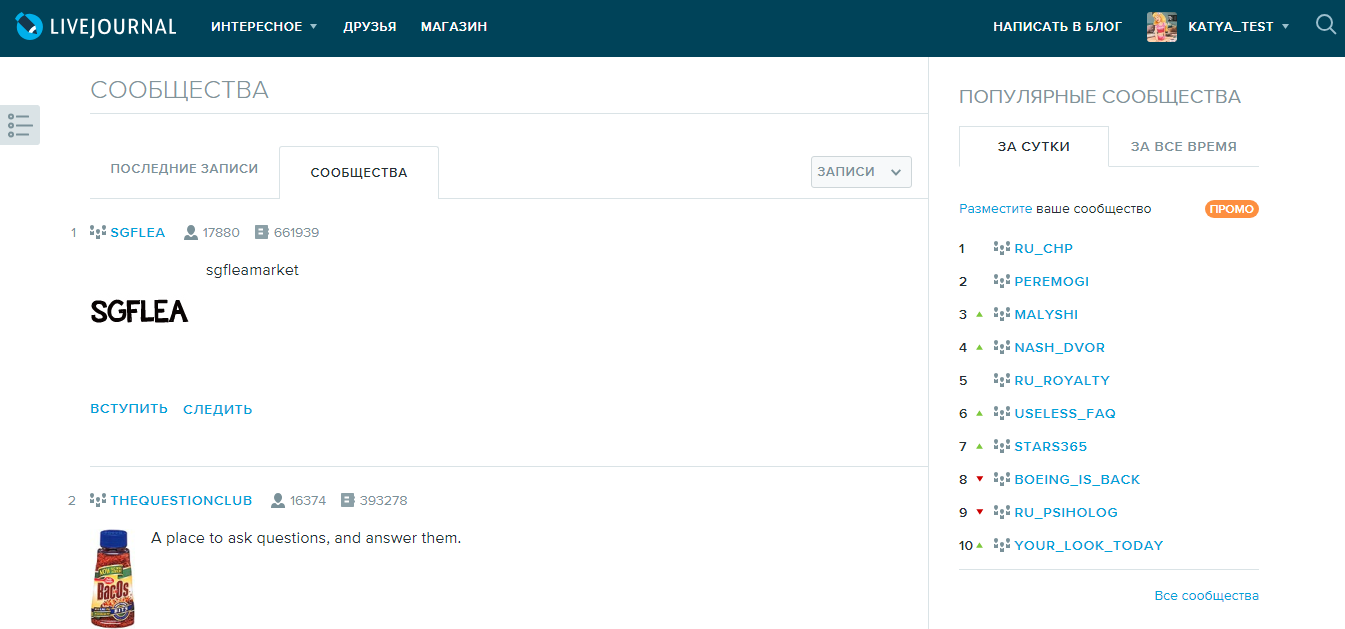Toggle the sidebar list icon button

pos(20,125)
